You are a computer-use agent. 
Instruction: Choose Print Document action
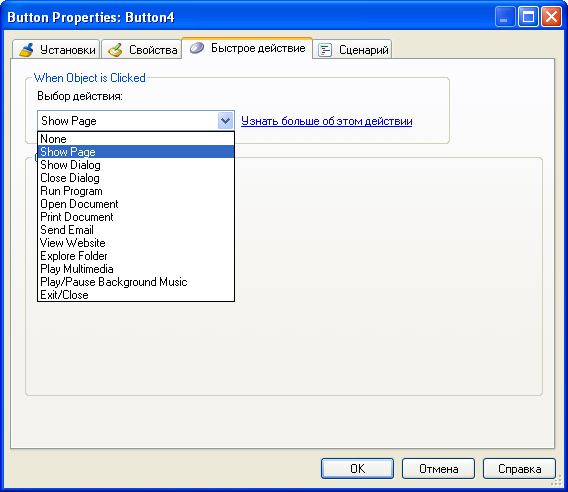(x=136, y=217)
